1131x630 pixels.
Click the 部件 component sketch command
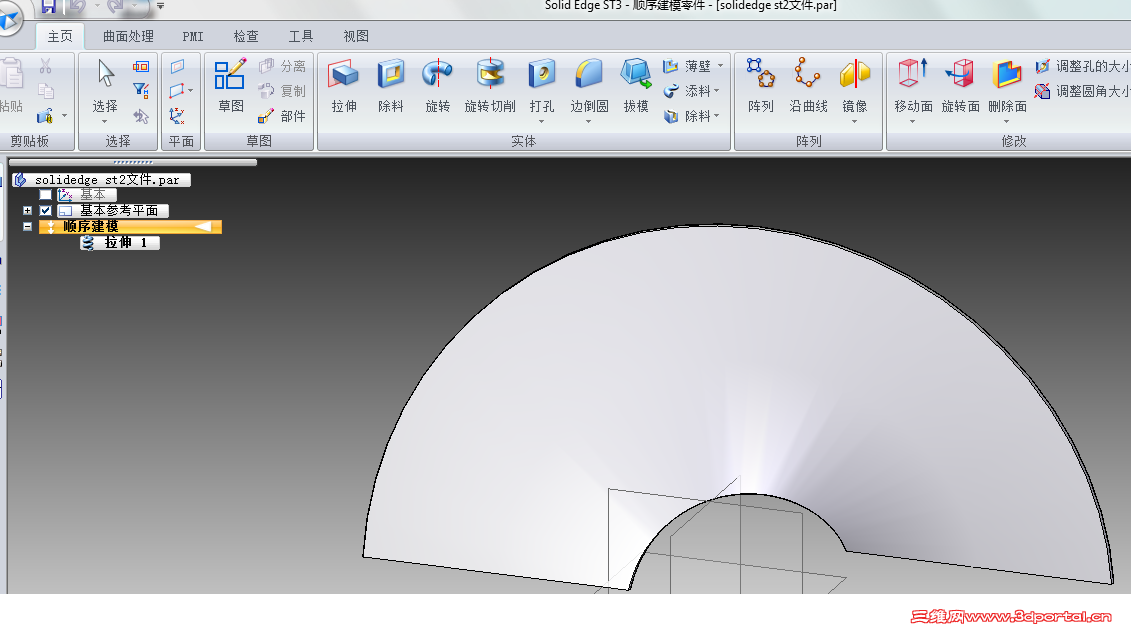283,115
